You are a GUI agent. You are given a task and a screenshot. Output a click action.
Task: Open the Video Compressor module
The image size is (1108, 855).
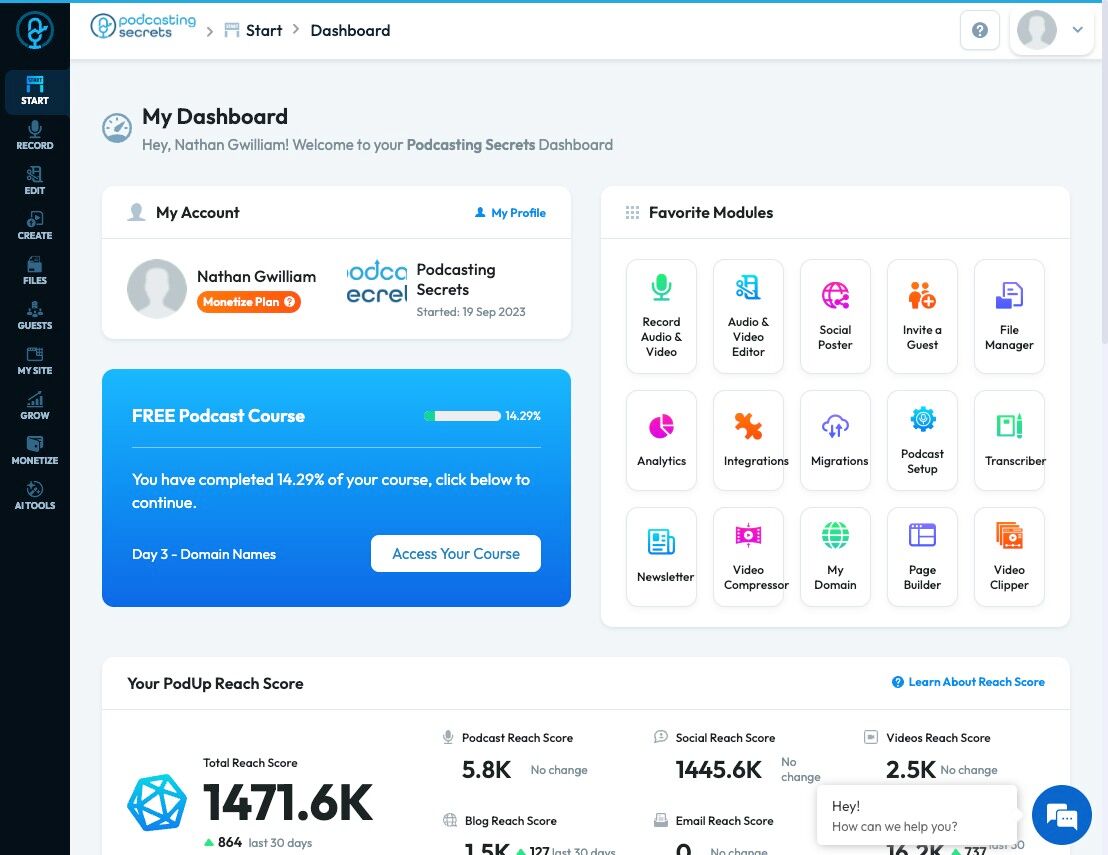pos(748,557)
